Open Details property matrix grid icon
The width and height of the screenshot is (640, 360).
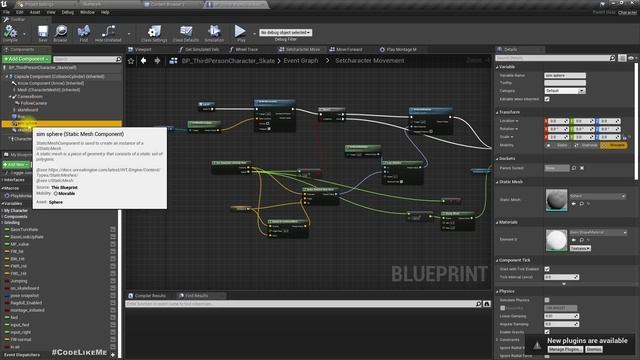pyautogui.click(x=622, y=58)
